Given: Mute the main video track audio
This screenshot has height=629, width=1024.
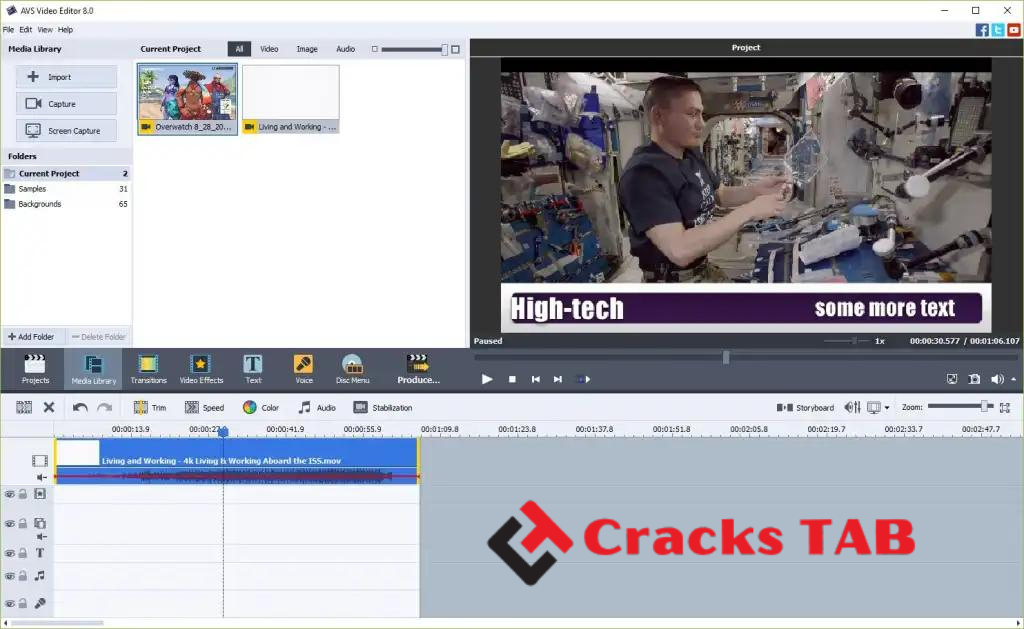Looking at the screenshot, I should 41,477.
